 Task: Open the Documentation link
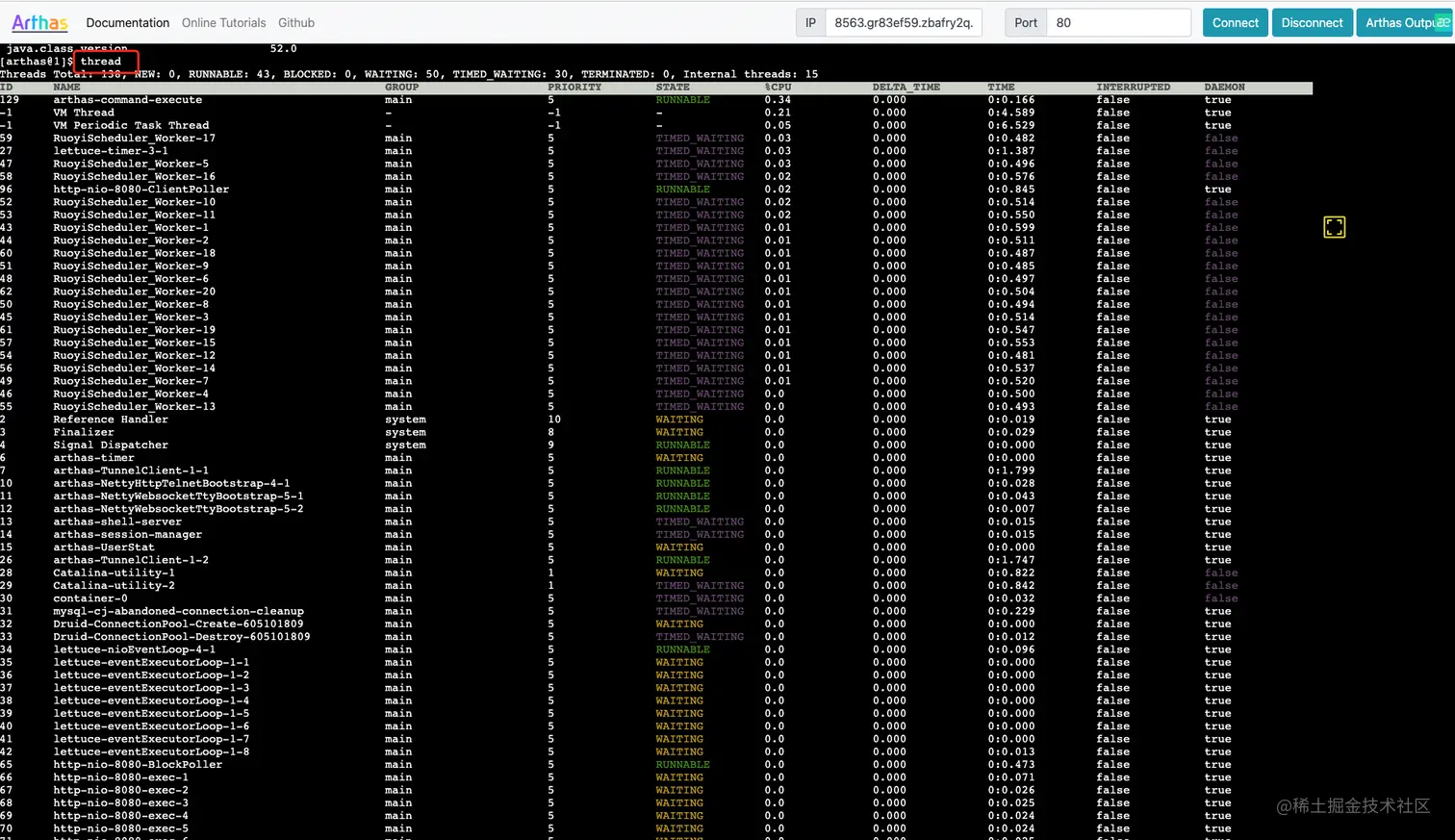(x=127, y=23)
